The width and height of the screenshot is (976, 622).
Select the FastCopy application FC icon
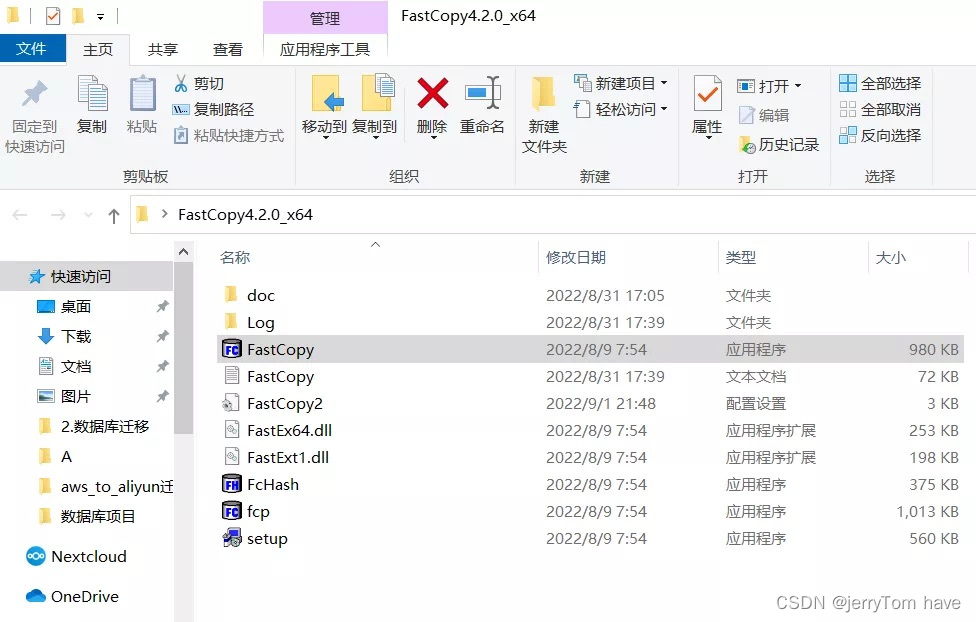[x=232, y=349]
